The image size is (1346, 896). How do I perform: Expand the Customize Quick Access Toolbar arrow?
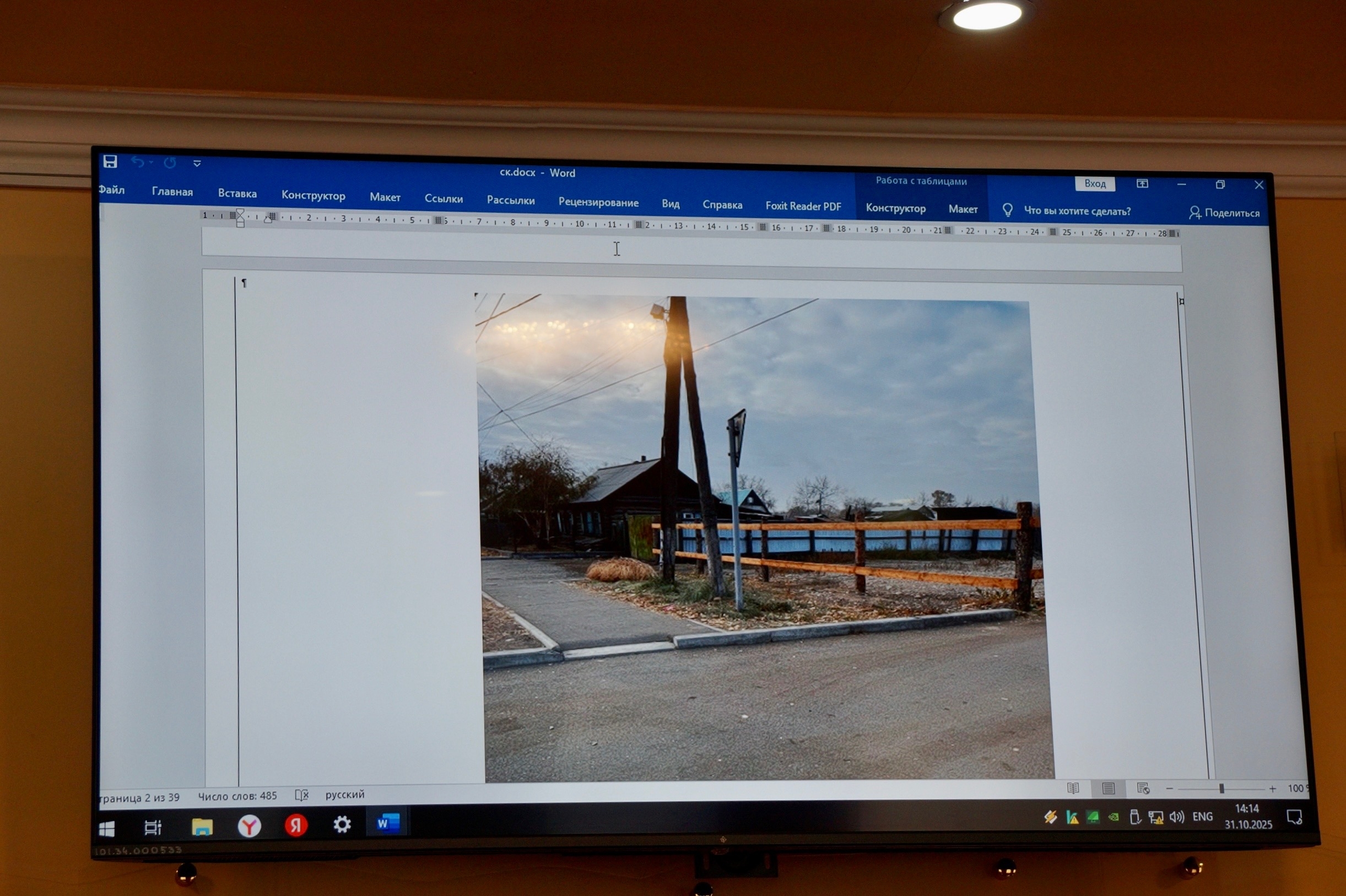point(197,164)
